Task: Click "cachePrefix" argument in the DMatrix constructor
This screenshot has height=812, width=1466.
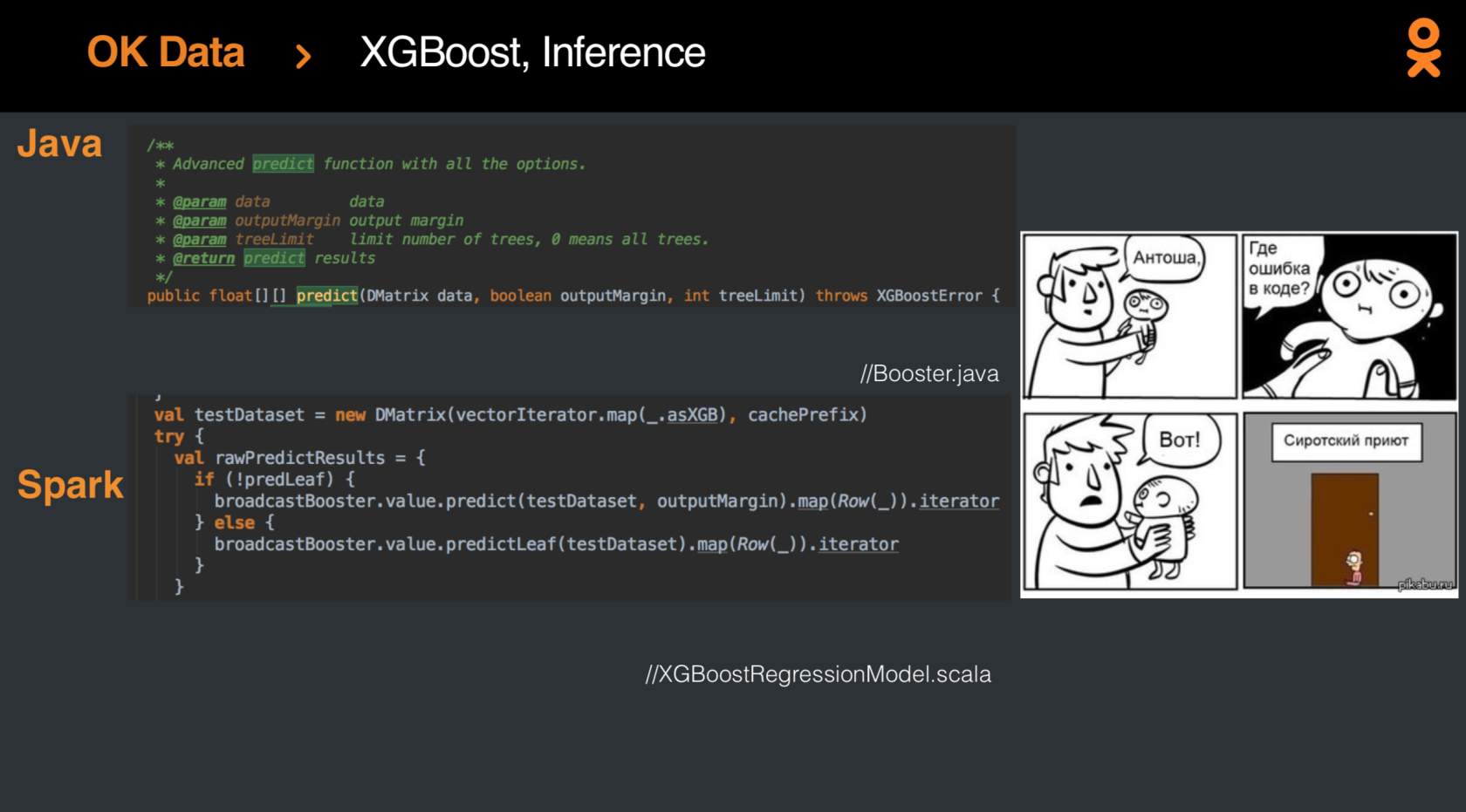Action: pyautogui.click(x=803, y=415)
